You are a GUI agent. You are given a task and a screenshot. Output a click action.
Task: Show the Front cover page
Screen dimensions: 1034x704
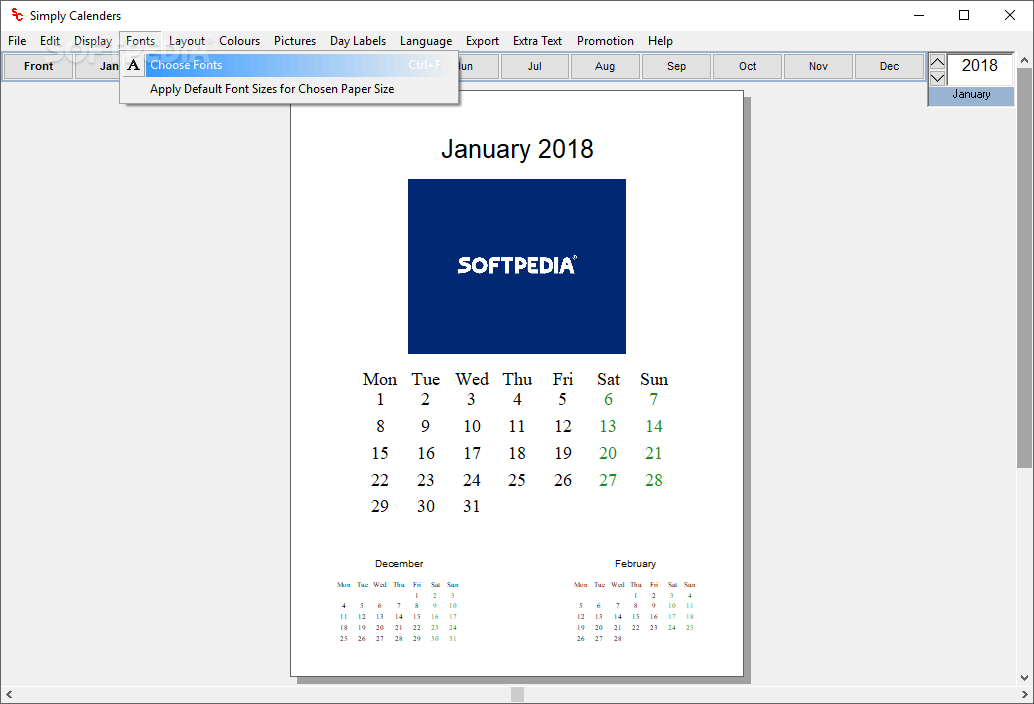pyautogui.click(x=38, y=66)
